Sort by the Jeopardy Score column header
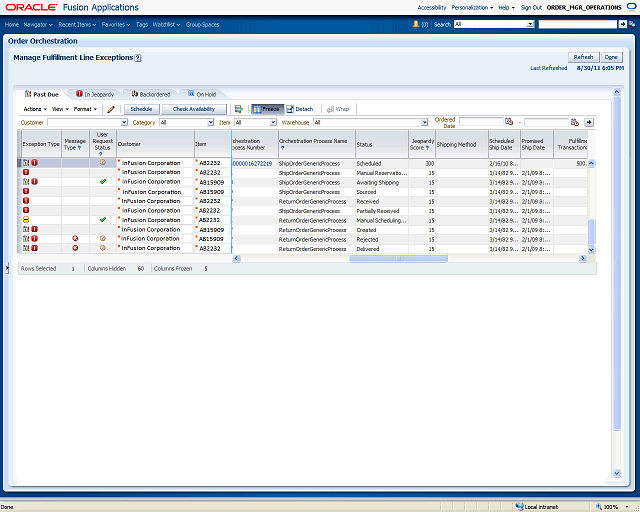Image resolution: width=640 pixels, height=512 pixels. coord(422,143)
